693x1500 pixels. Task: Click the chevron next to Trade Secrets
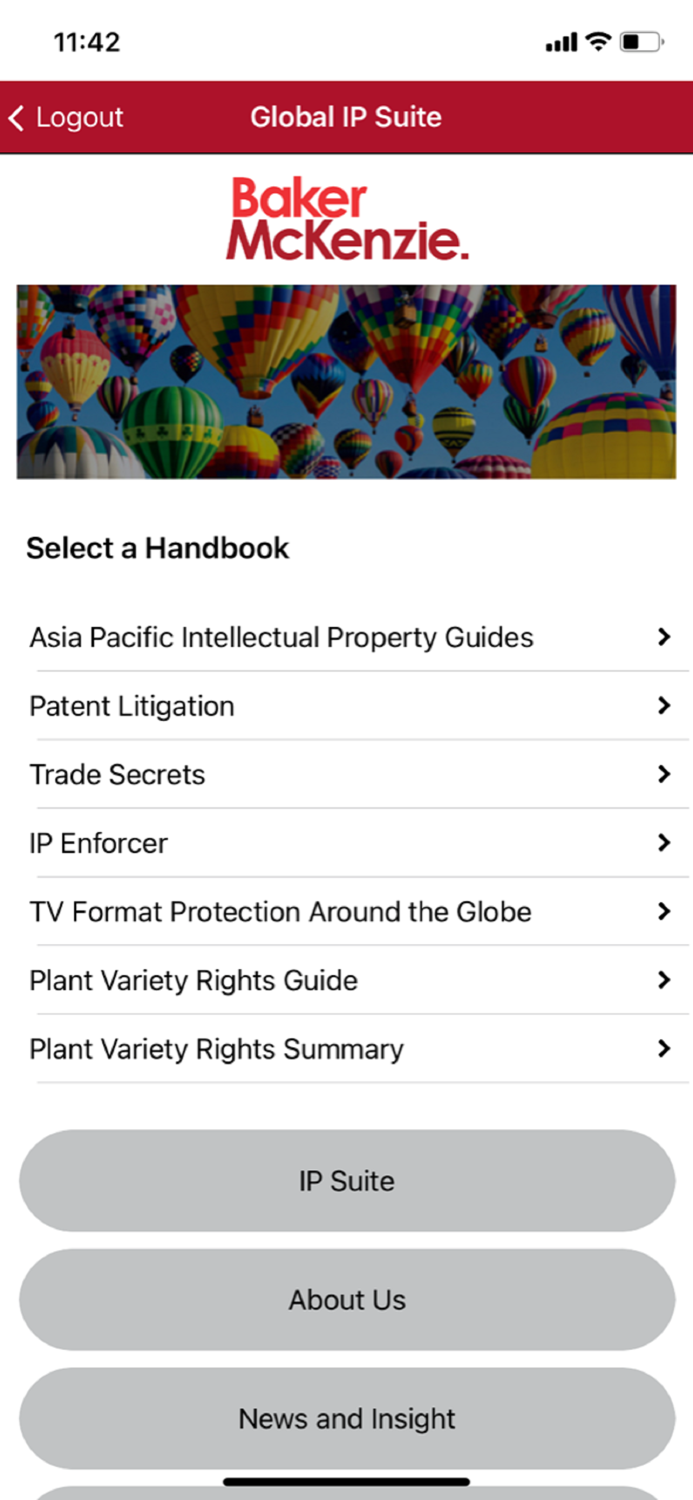click(x=665, y=774)
